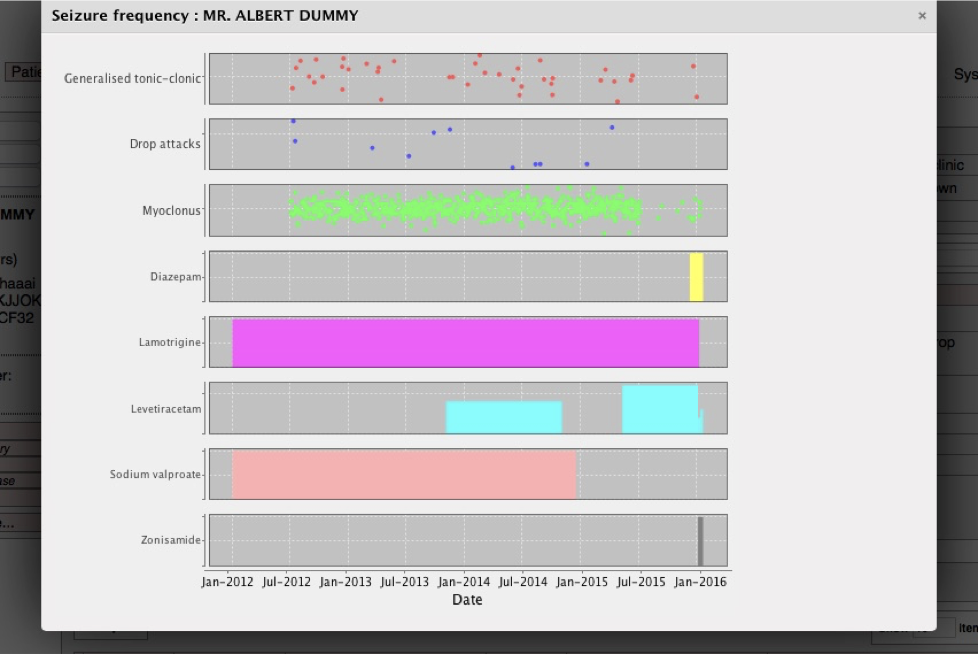Click the Jan-2014 tick on date axis
The width and height of the screenshot is (978, 654).
coord(463,582)
